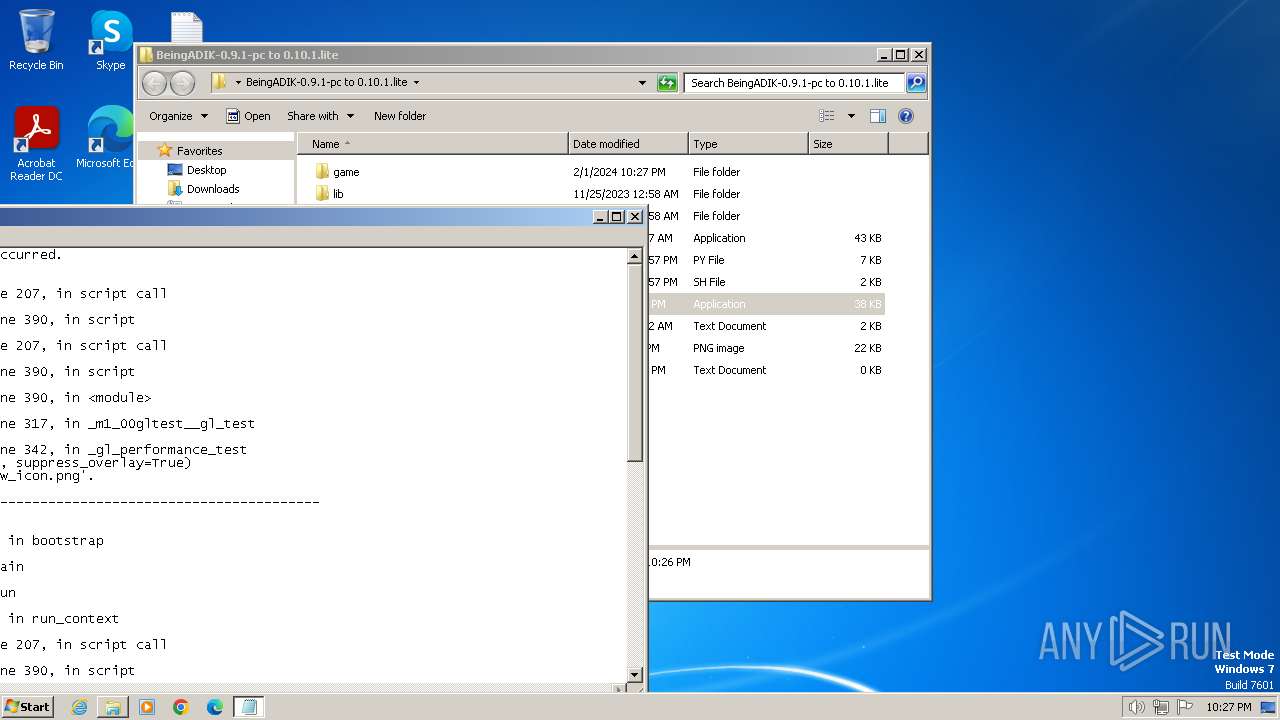Select the game folder icon
This screenshot has height=720, width=1280.
[x=322, y=172]
